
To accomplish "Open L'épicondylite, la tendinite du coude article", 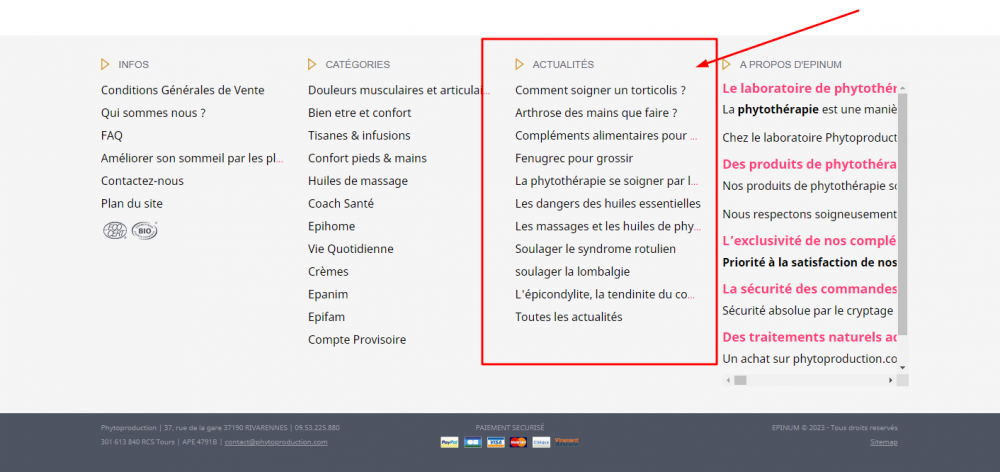I will click(x=605, y=295).
